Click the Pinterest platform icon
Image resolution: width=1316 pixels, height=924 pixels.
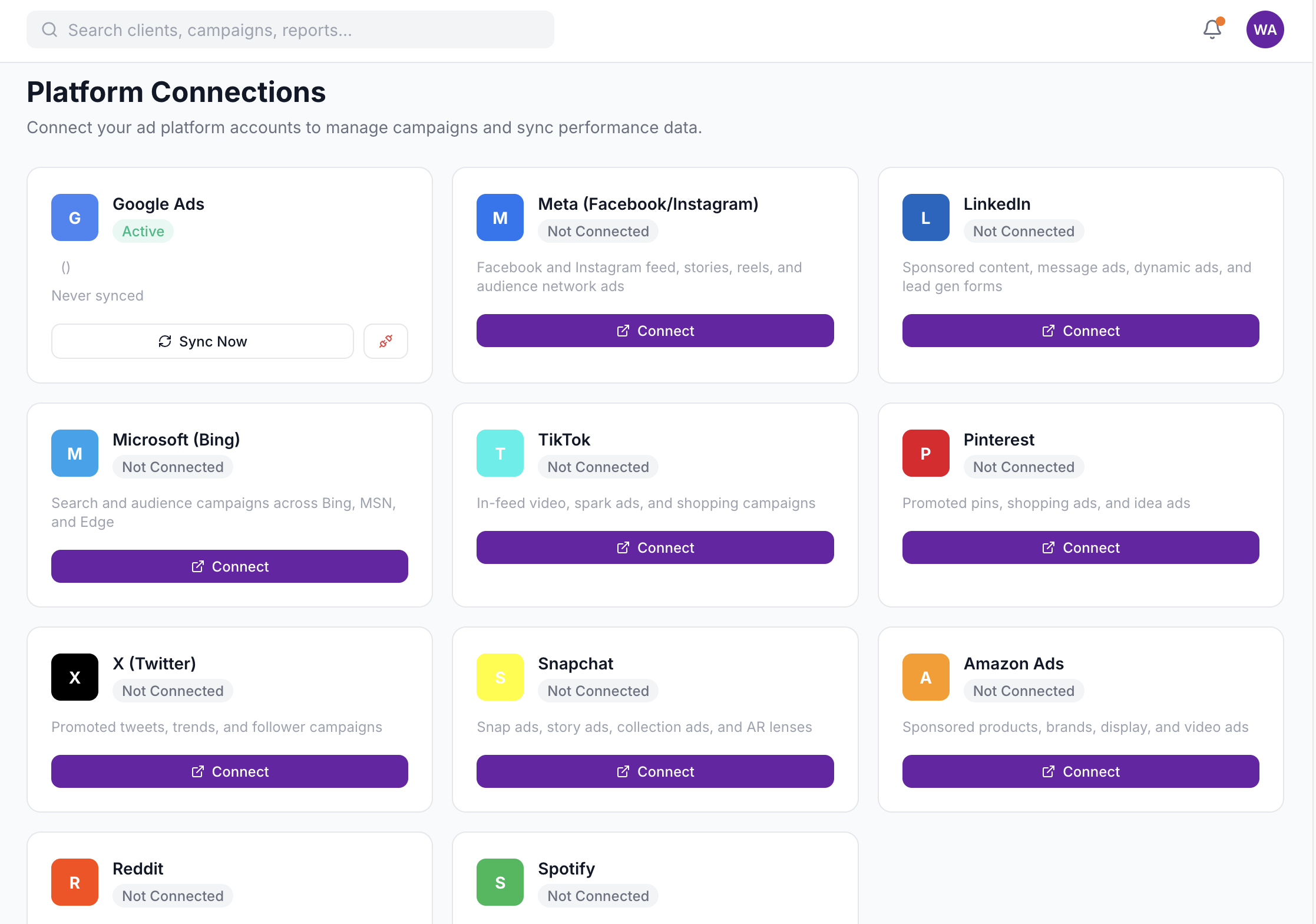tap(925, 453)
